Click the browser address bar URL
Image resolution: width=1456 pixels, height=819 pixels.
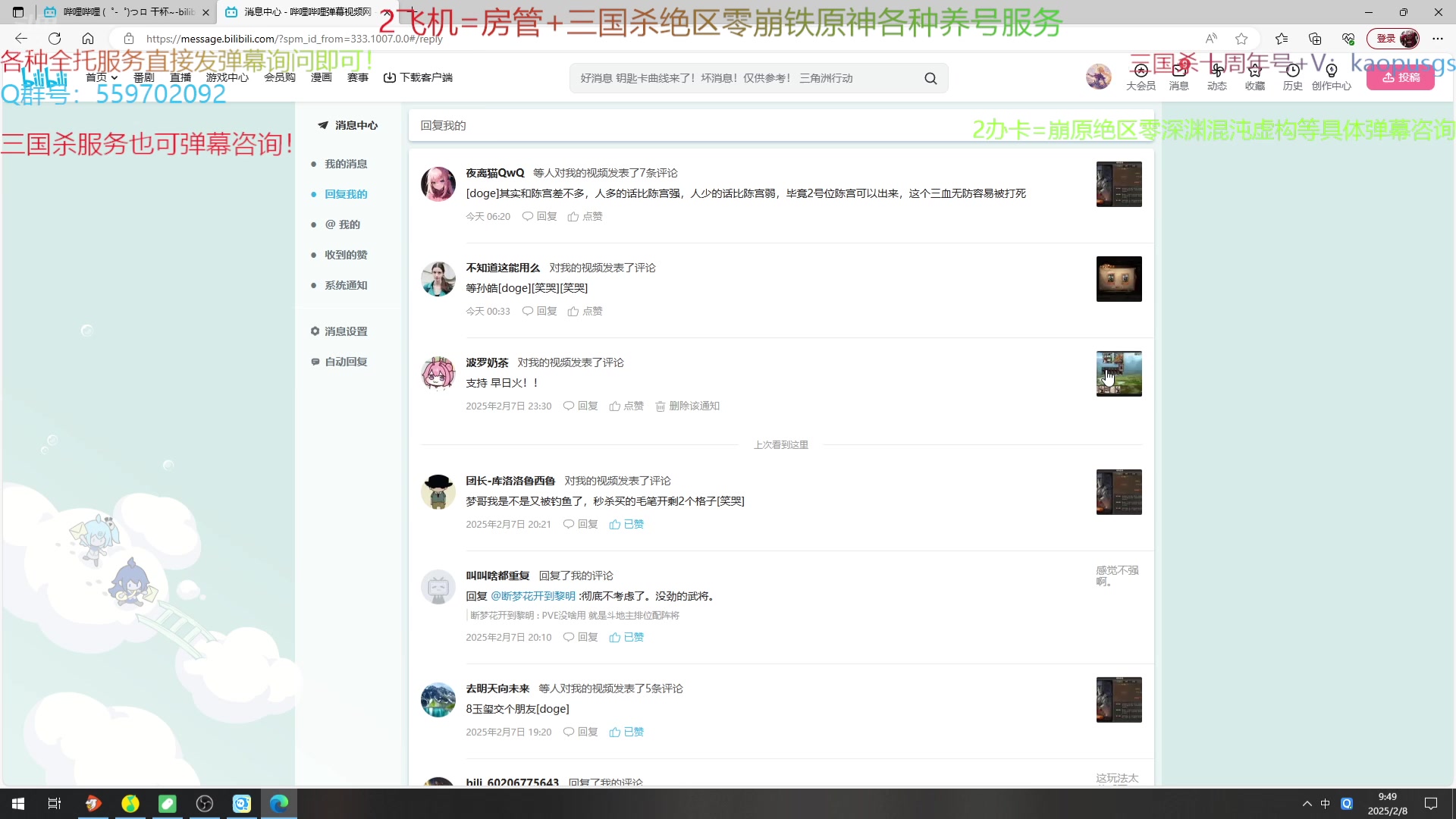tap(294, 39)
